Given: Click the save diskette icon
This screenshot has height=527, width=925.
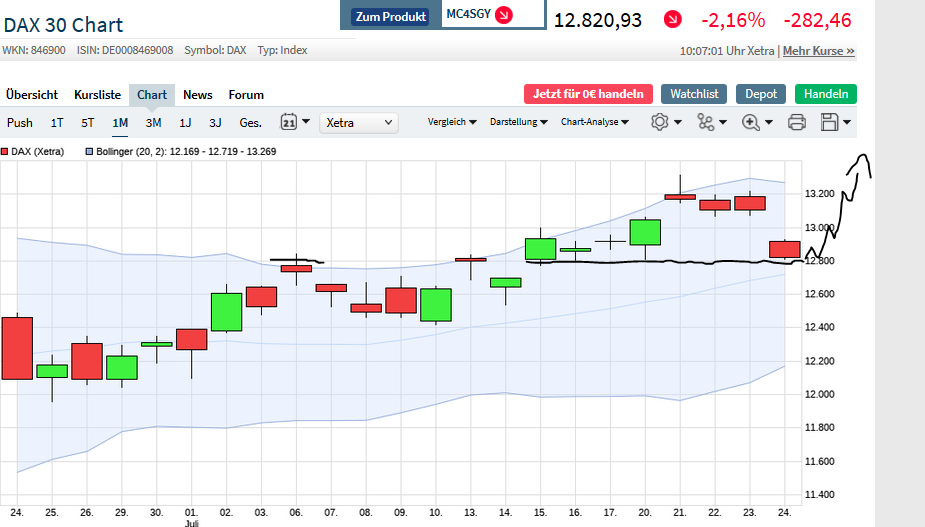Looking at the screenshot, I should point(829,122).
